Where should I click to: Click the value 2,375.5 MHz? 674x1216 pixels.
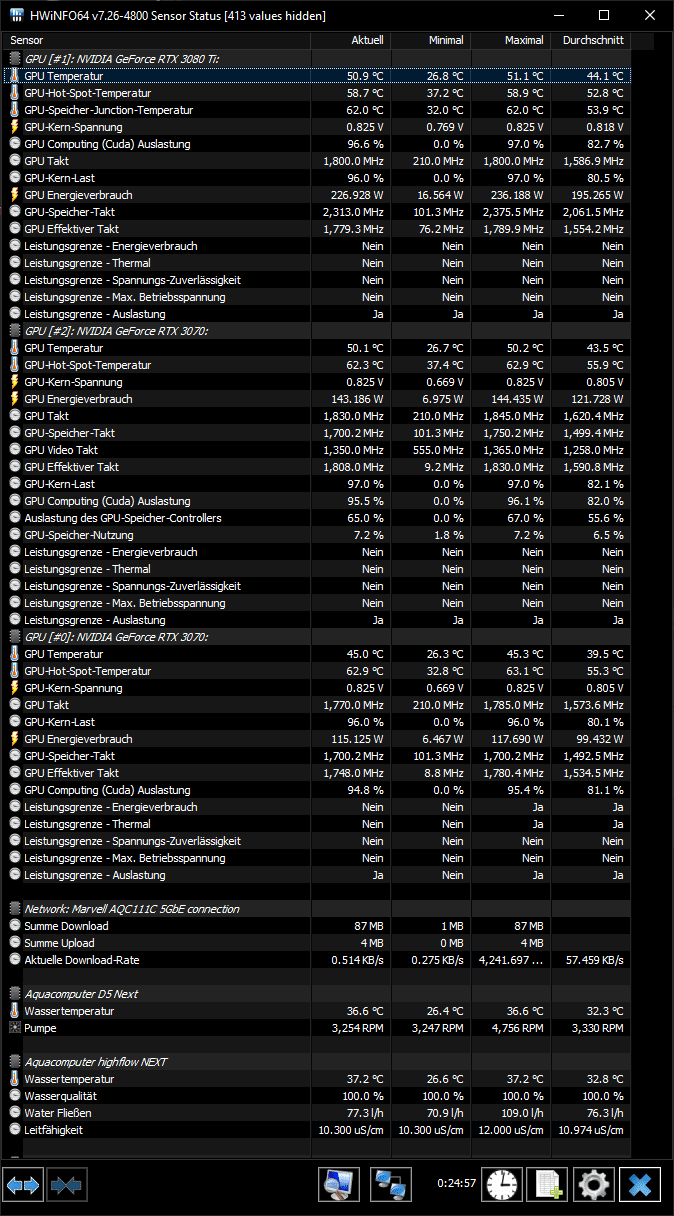(x=513, y=212)
